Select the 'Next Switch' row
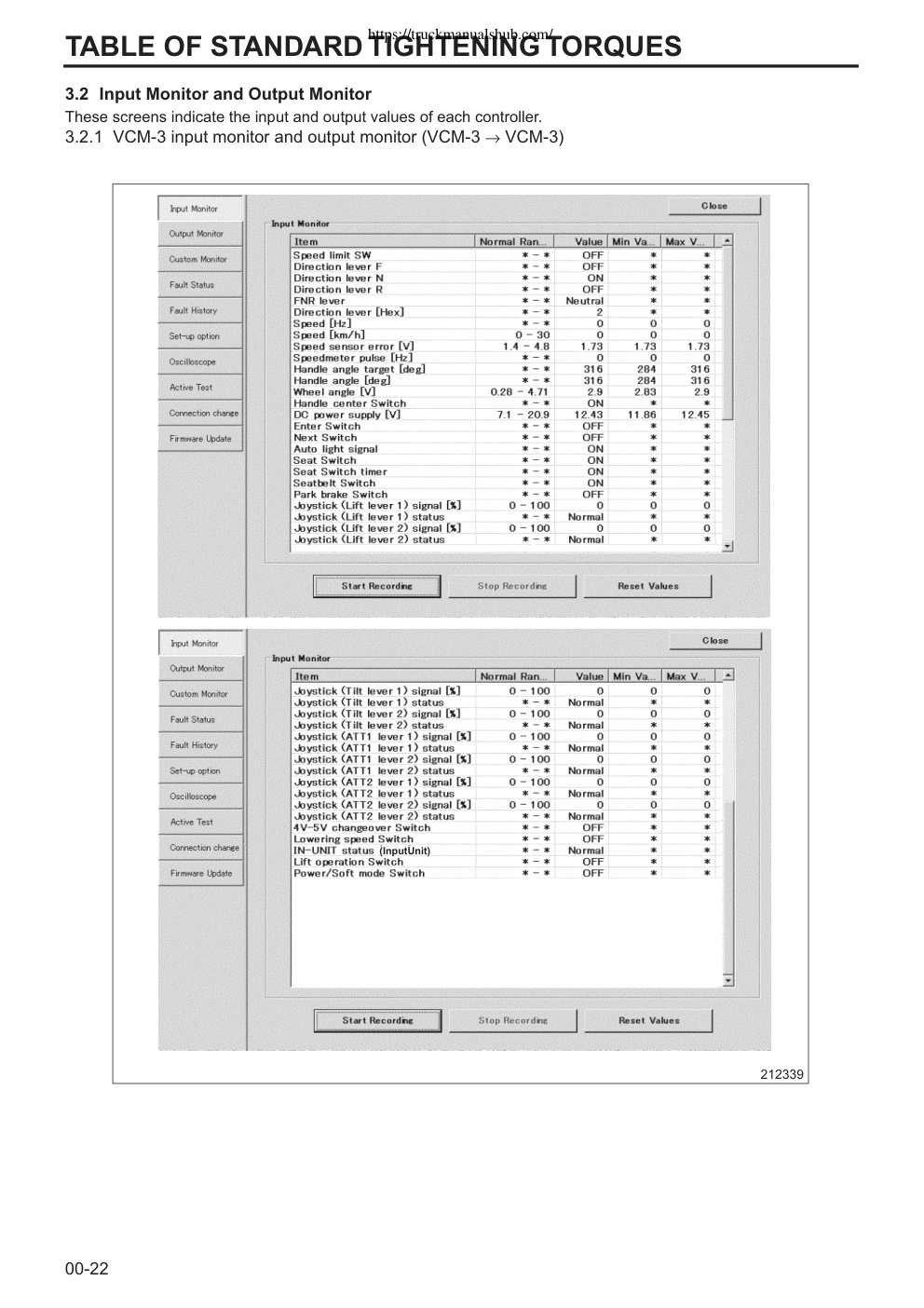 coord(506,437)
